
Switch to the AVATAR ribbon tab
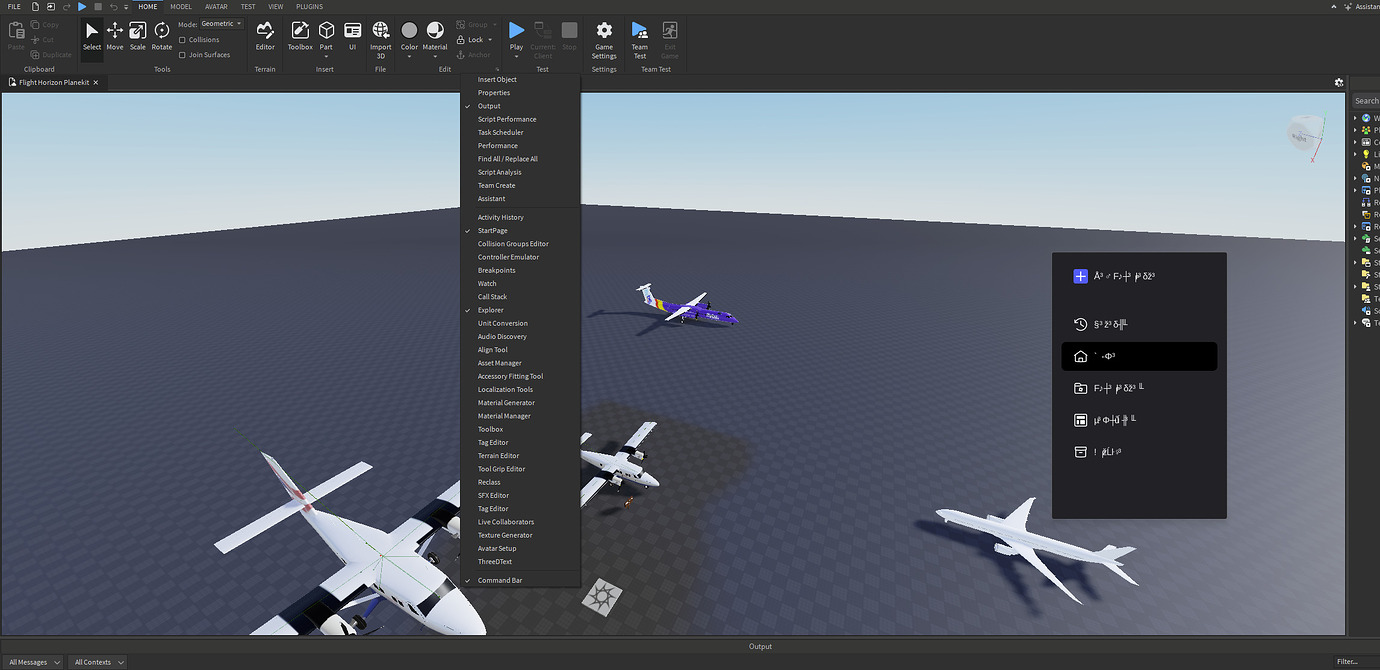(216, 7)
